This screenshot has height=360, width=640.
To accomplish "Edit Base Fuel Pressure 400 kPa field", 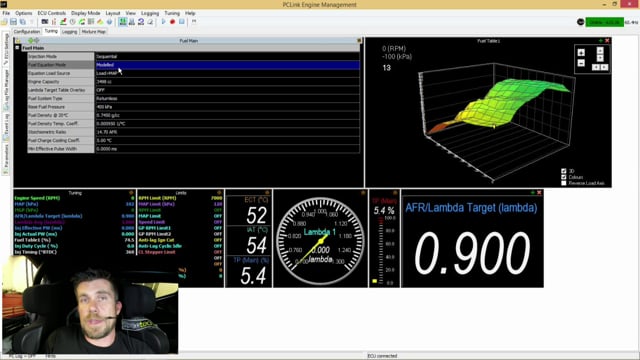I will (227, 107).
